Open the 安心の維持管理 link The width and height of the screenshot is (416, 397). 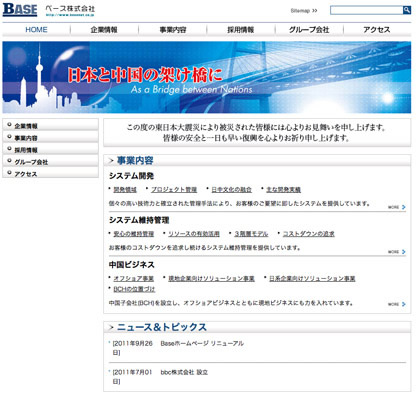pyautogui.click(x=134, y=234)
